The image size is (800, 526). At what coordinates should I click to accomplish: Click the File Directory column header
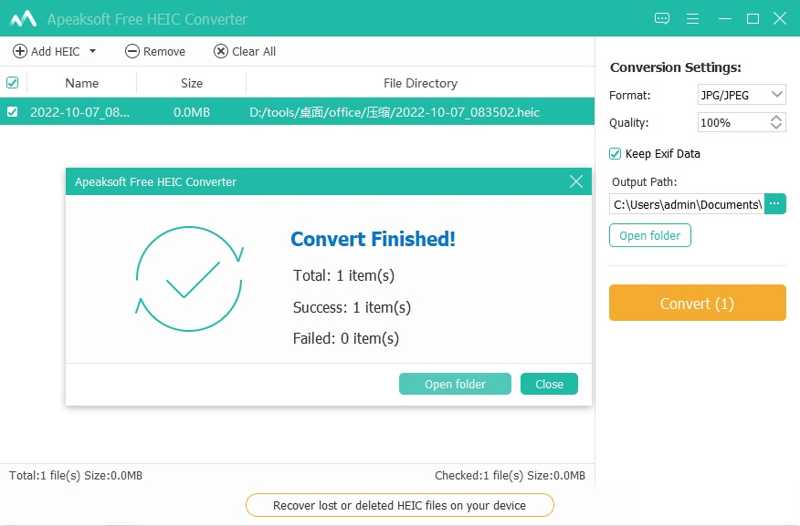point(420,83)
